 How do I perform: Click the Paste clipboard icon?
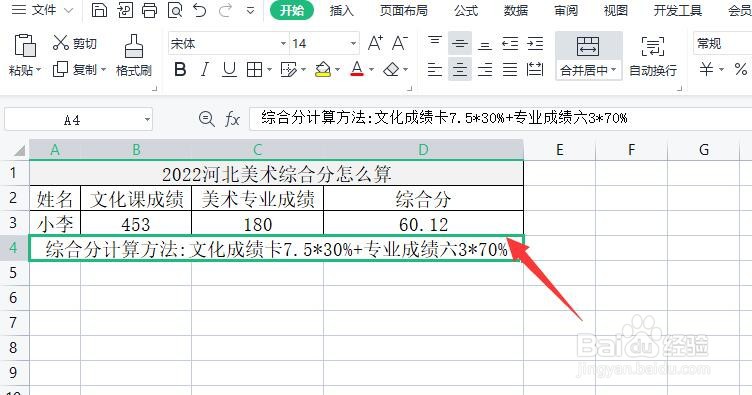[x=24, y=46]
